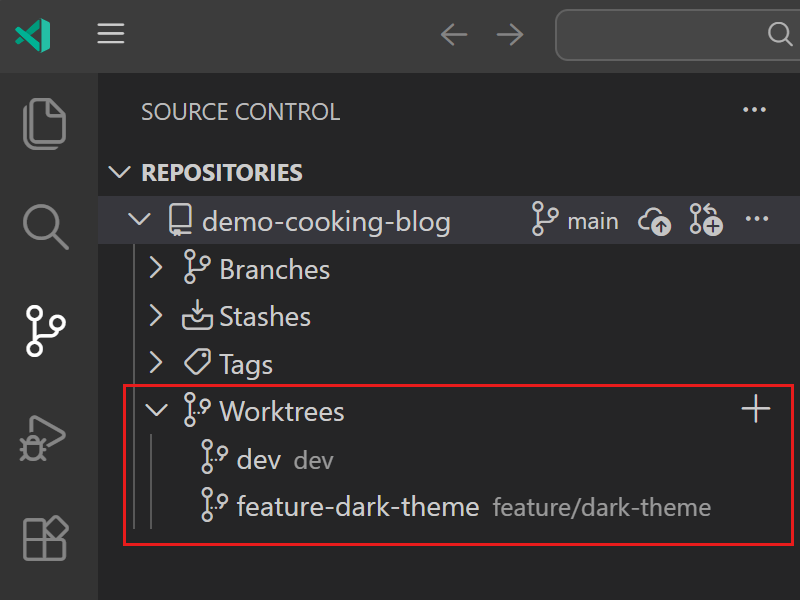Screen dimensions: 800x600
Task: Click the publish changes cloud icon
Action: (654, 221)
